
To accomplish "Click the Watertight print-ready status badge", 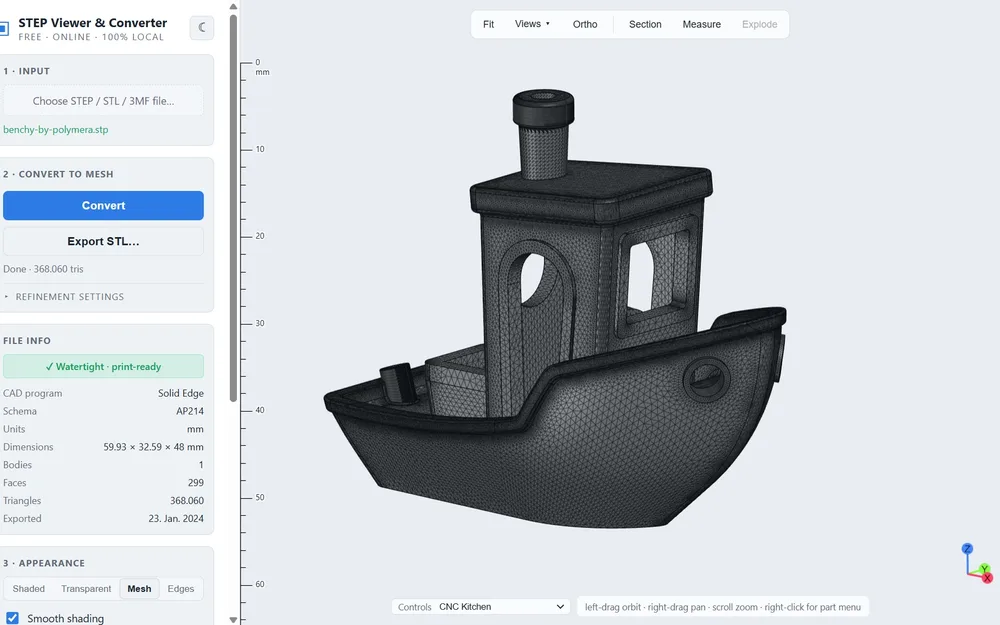I will pos(103,366).
